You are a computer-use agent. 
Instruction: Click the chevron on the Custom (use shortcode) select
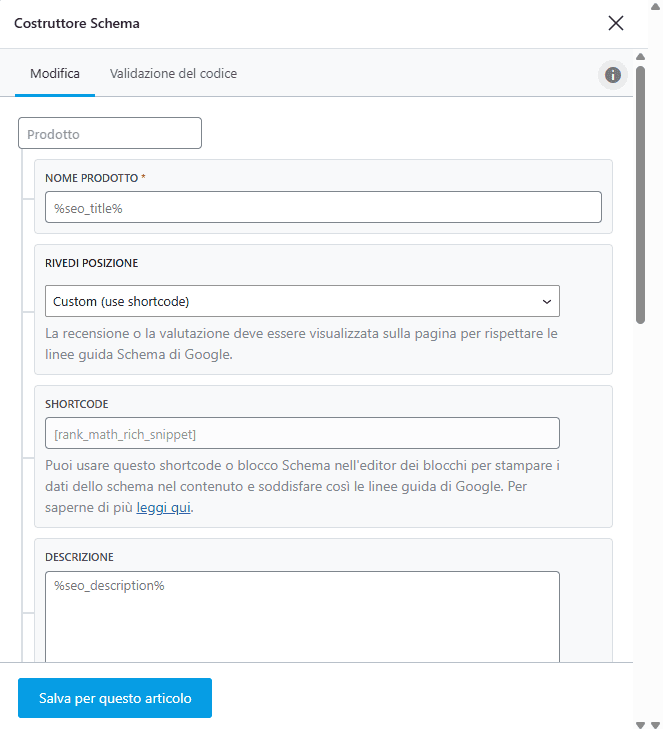[546, 301]
